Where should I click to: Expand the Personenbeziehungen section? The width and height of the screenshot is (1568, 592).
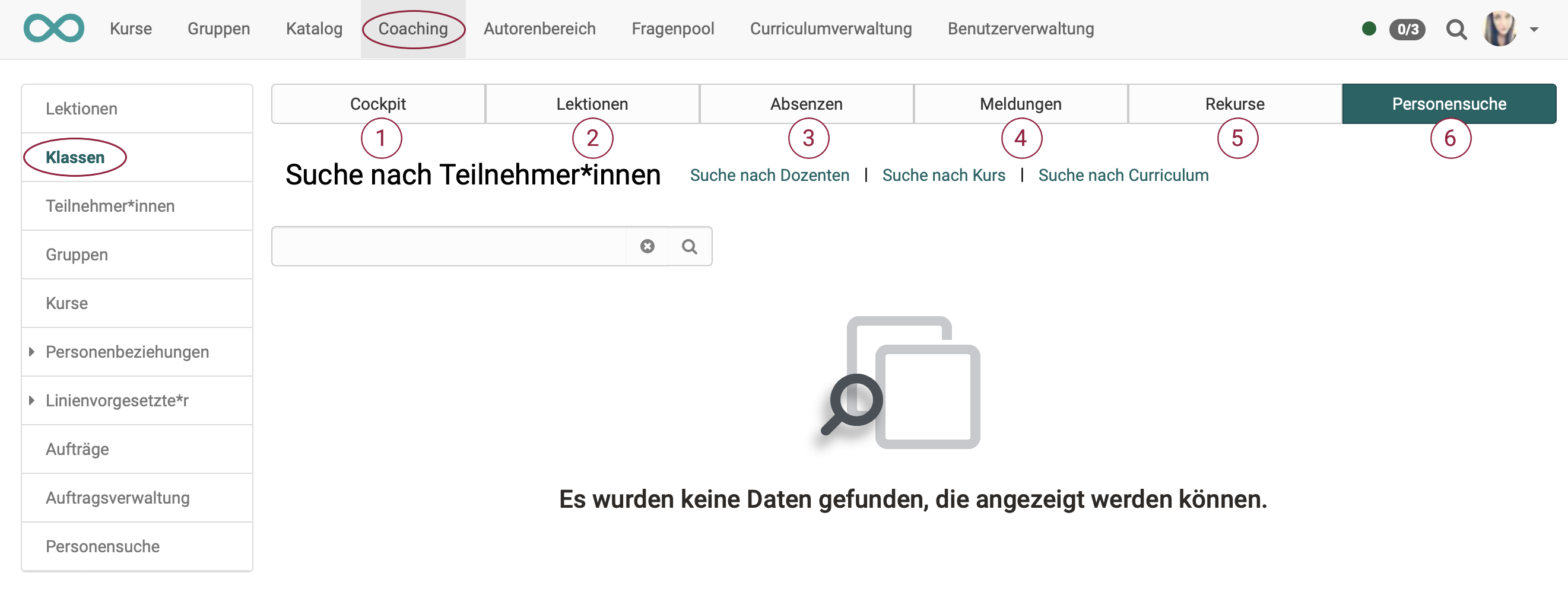(31, 352)
